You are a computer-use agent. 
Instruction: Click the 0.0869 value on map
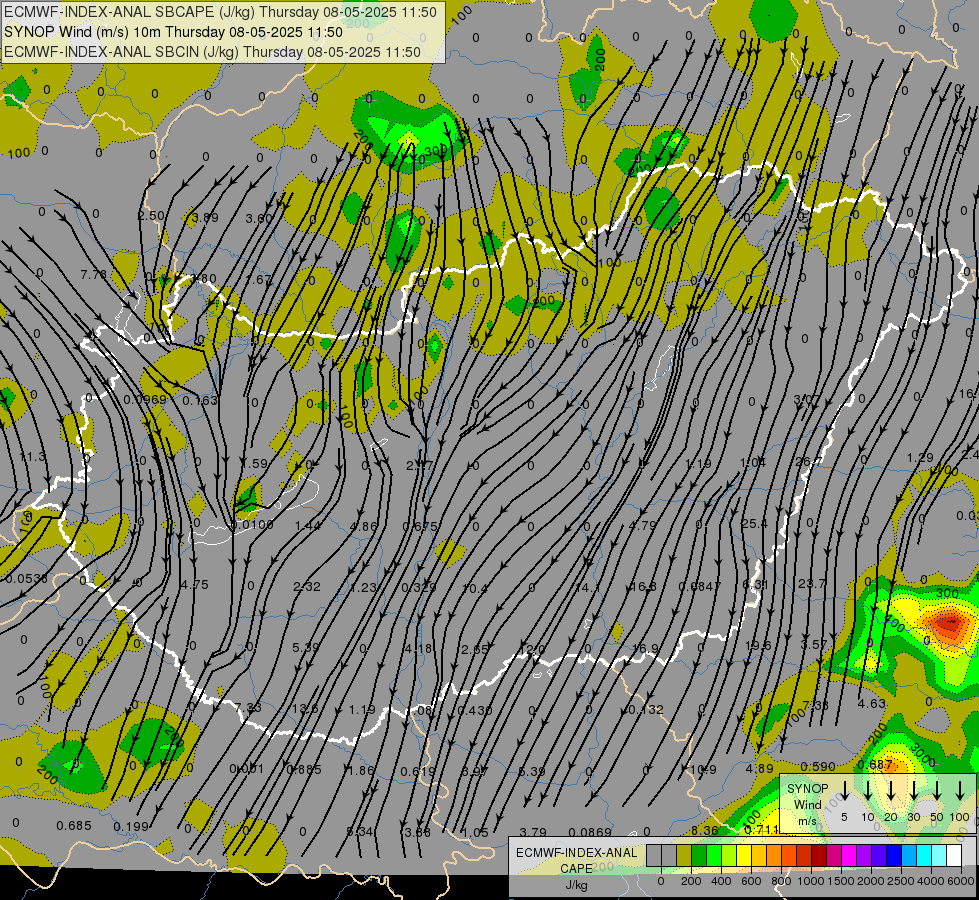coord(590,832)
